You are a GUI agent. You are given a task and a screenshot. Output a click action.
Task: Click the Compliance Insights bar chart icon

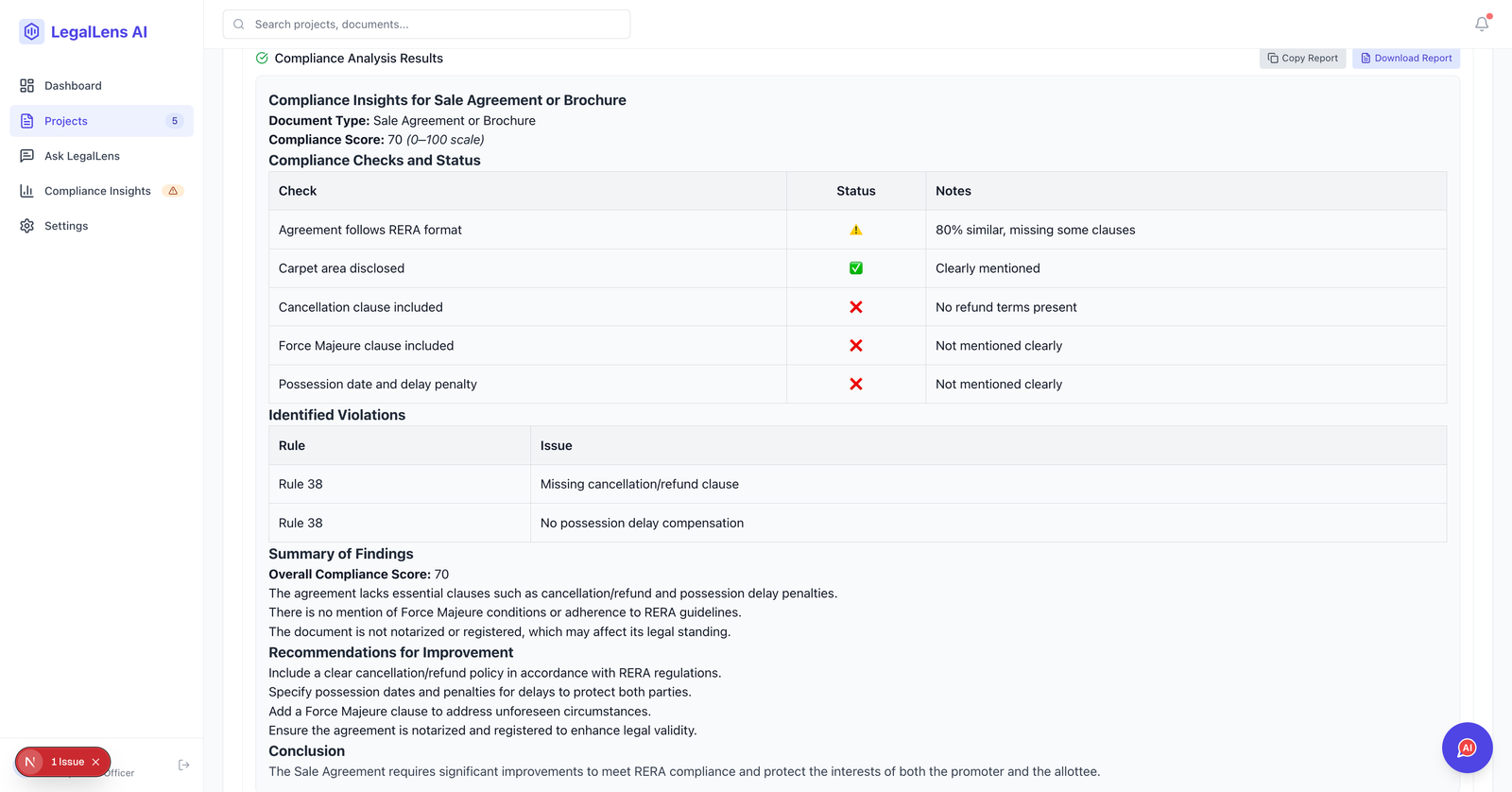[x=26, y=191]
